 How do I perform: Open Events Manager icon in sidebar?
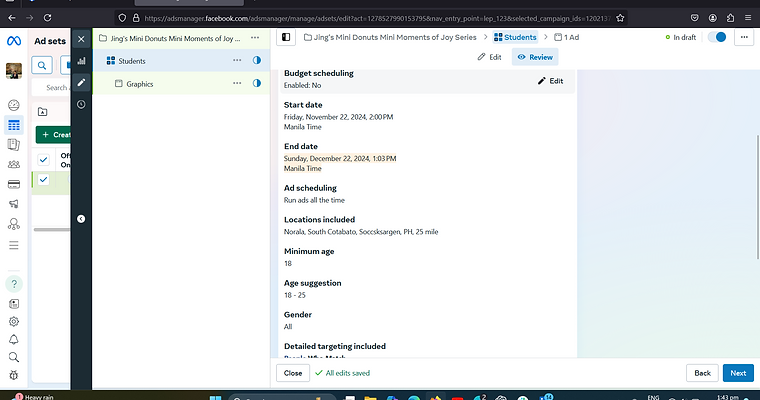click(x=14, y=224)
